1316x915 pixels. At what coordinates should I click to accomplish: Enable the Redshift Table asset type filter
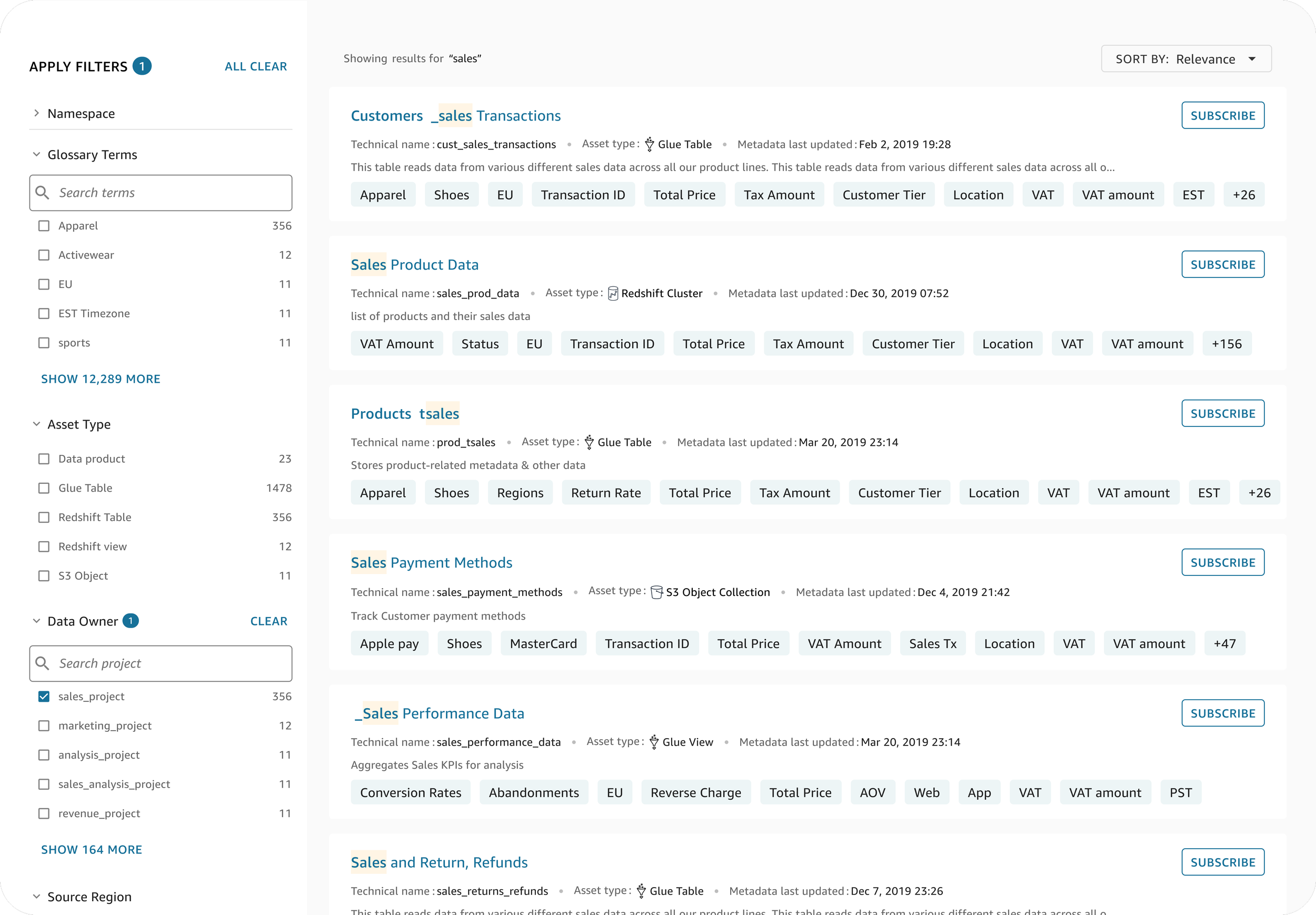tap(44, 517)
